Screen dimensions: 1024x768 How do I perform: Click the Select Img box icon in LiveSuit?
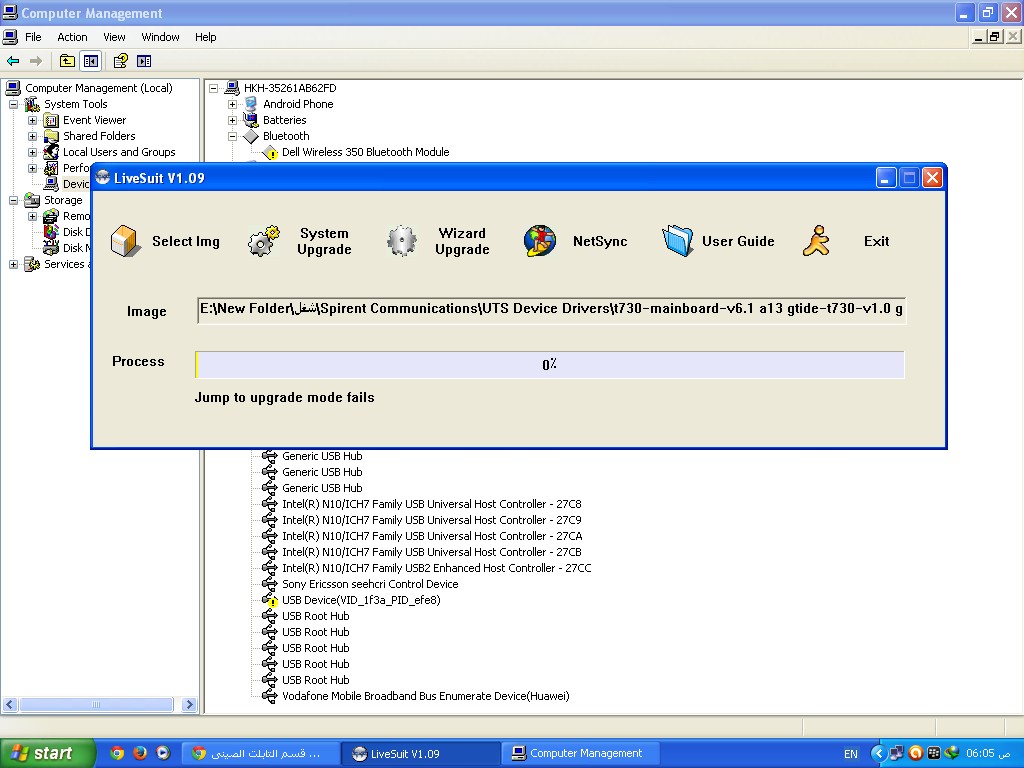(125, 241)
